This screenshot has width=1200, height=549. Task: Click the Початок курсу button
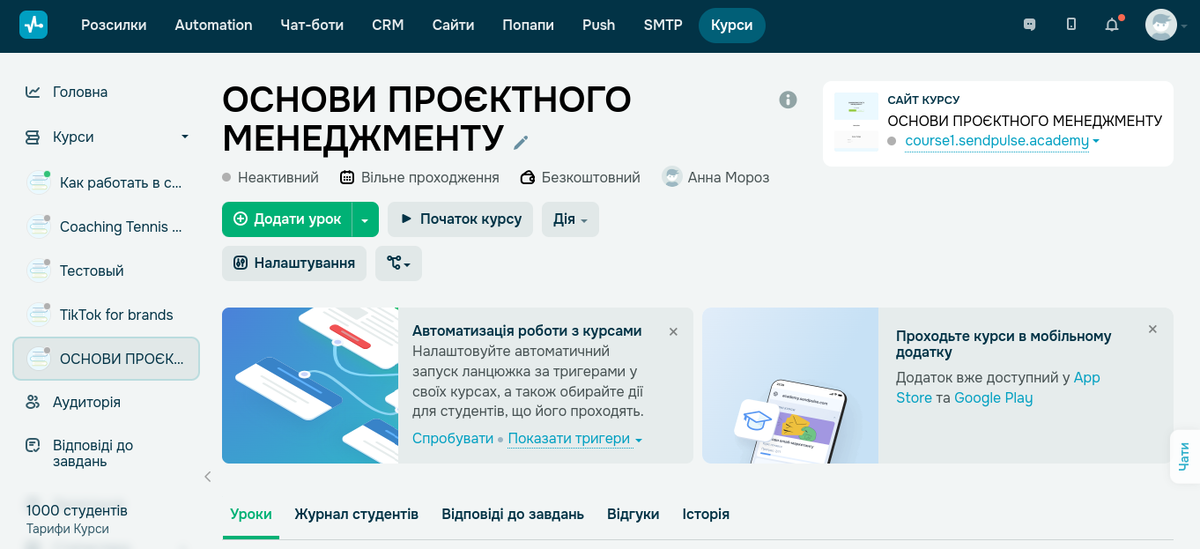tap(460, 219)
